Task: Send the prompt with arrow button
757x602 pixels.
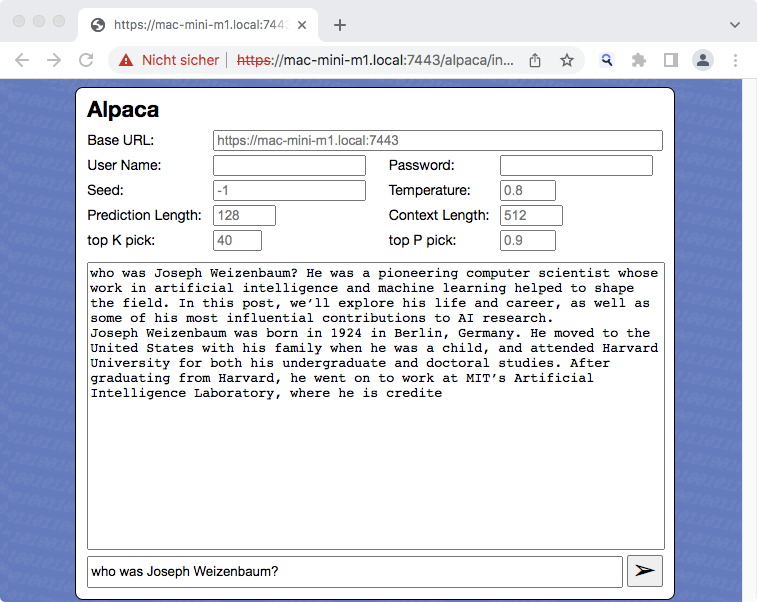Action: [645, 571]
